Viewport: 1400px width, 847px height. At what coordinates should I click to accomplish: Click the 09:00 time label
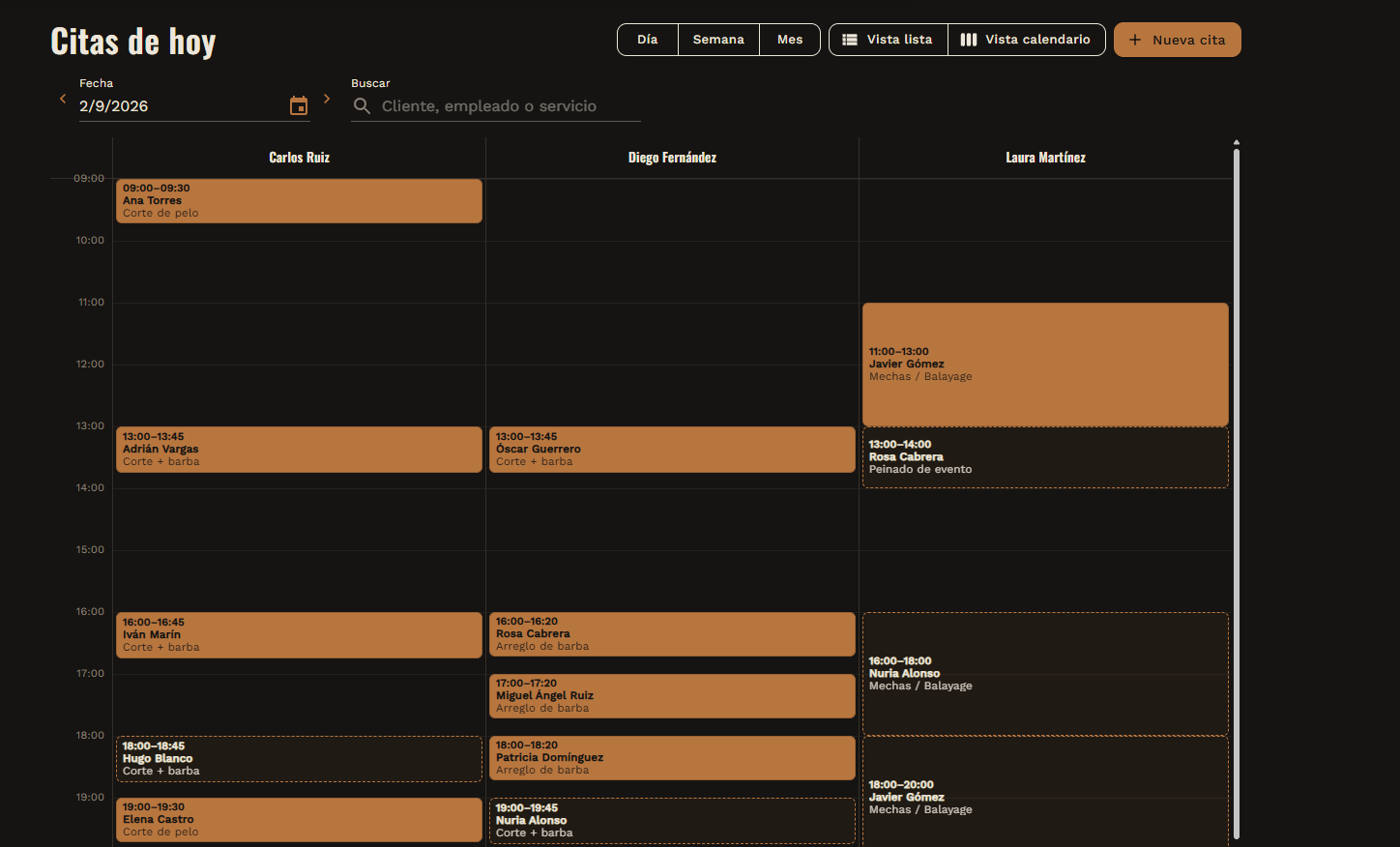point(89,179)
